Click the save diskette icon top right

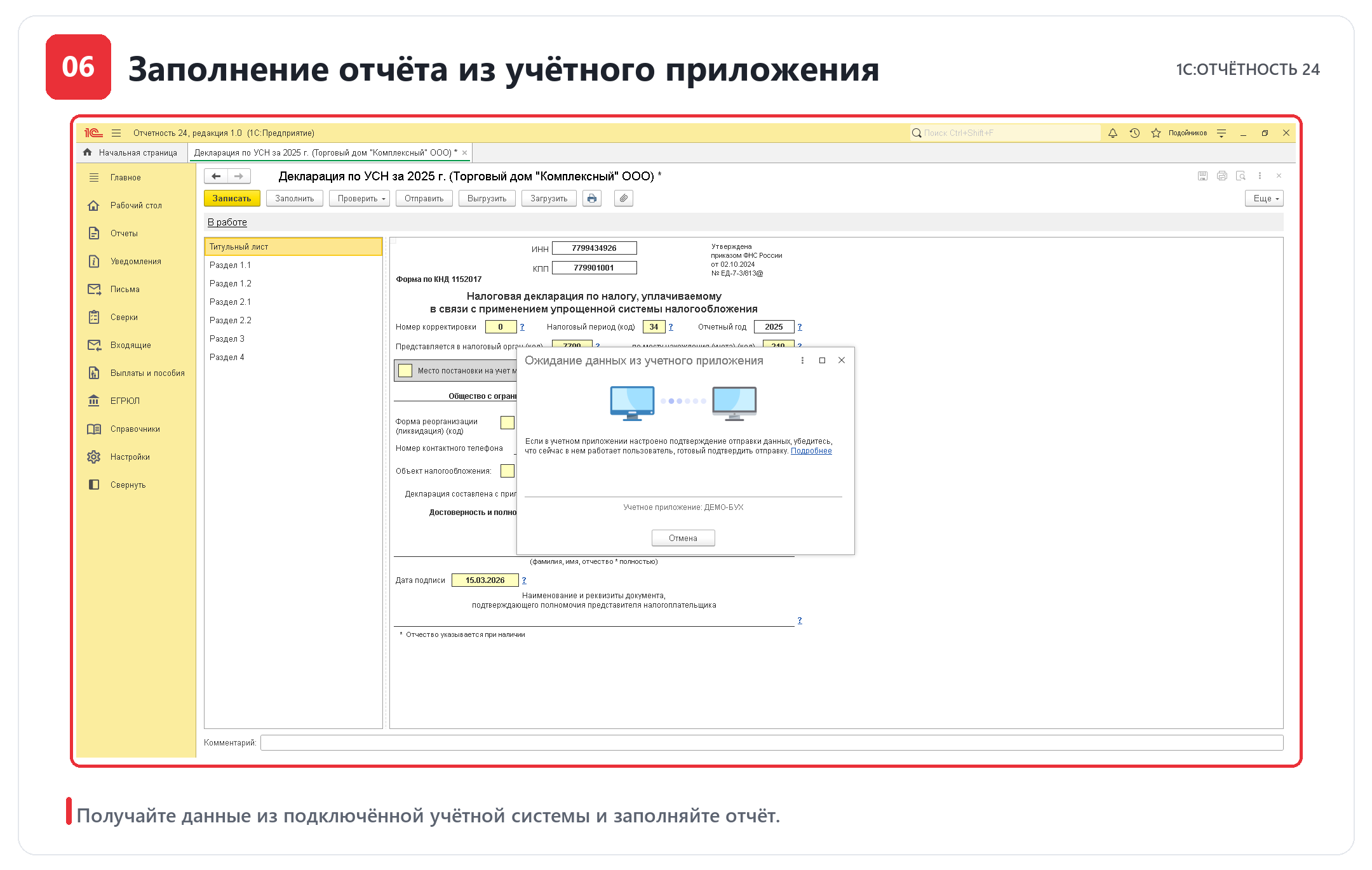pos(1202,176)
